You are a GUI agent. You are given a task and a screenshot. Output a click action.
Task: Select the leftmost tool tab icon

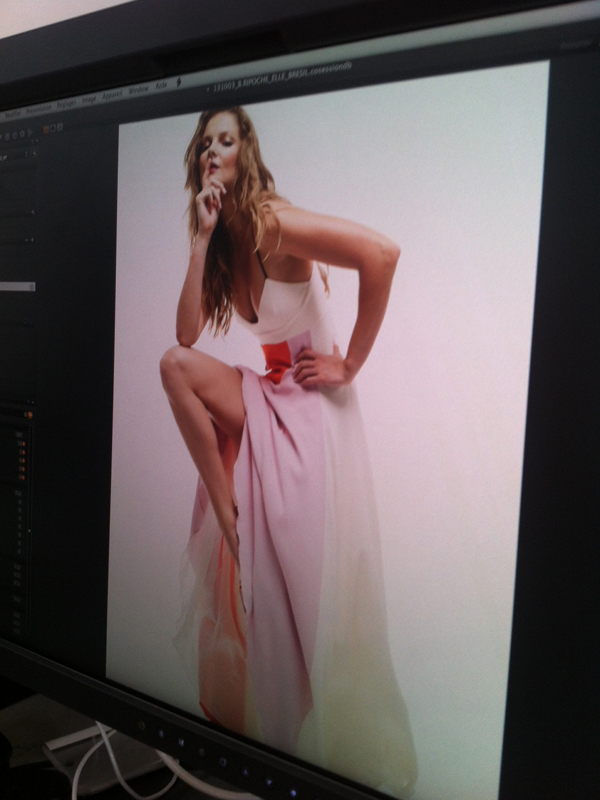(5, 136)
